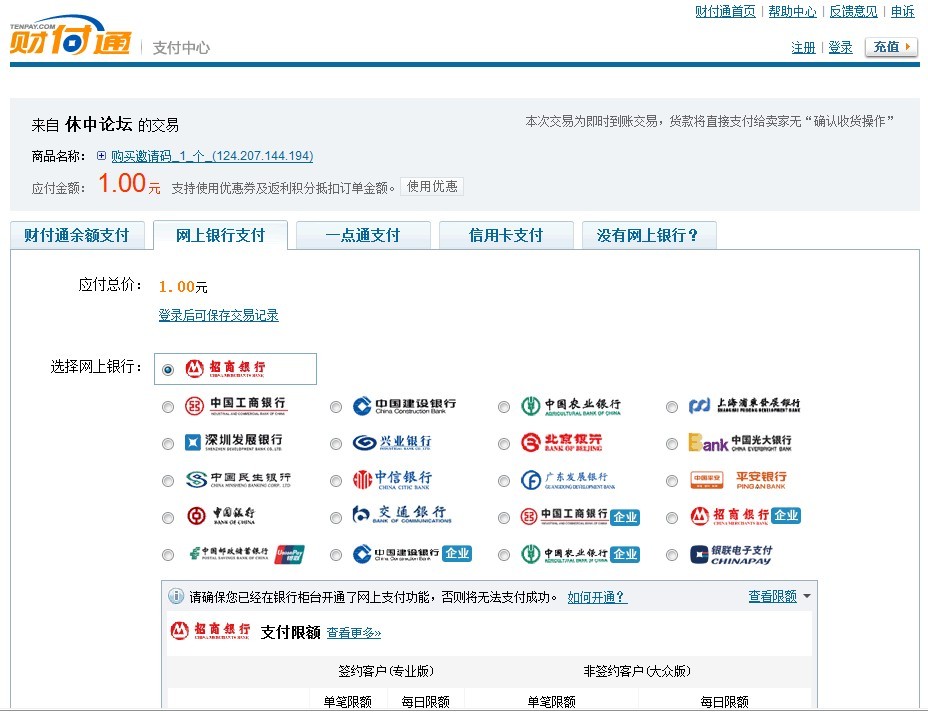Open the 信用卡支付 tab

506,236
